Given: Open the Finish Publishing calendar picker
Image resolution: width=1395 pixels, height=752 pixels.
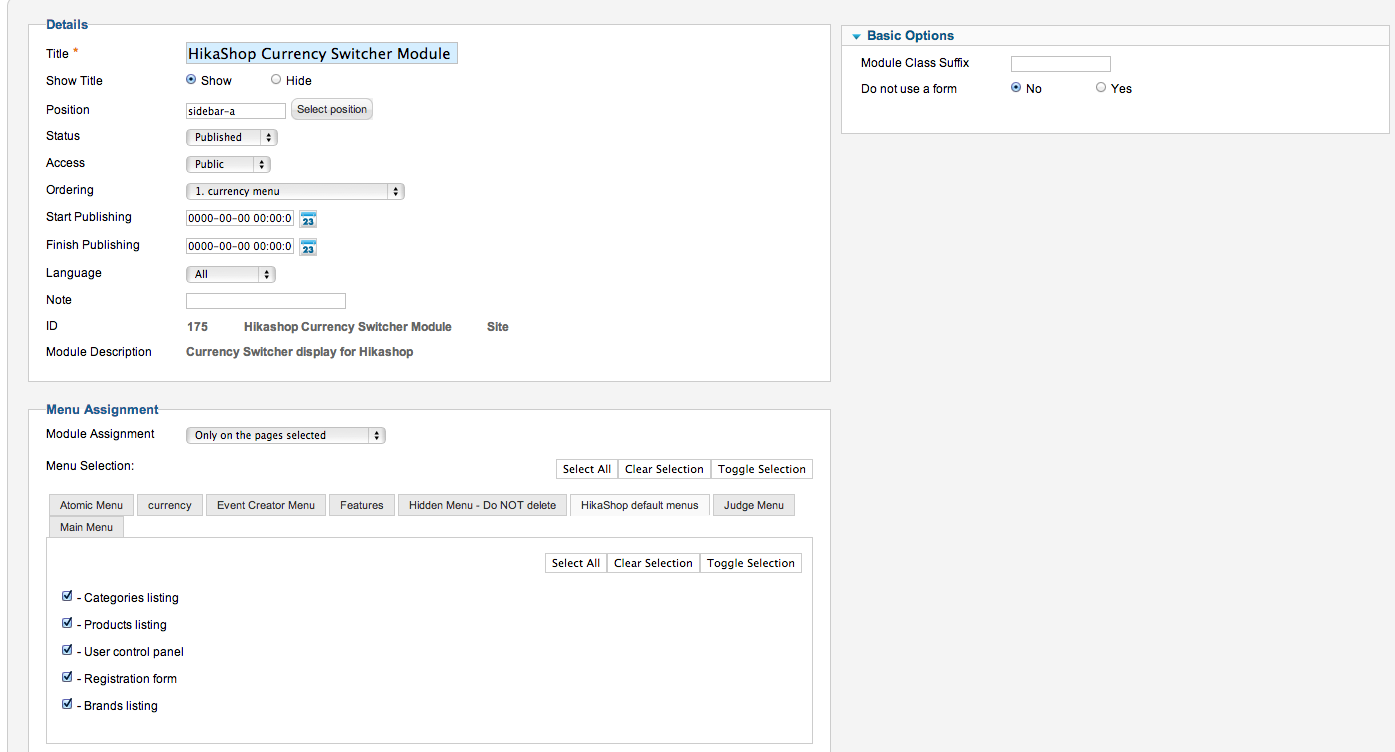Looking at the screenshot, I should point(308,247).
